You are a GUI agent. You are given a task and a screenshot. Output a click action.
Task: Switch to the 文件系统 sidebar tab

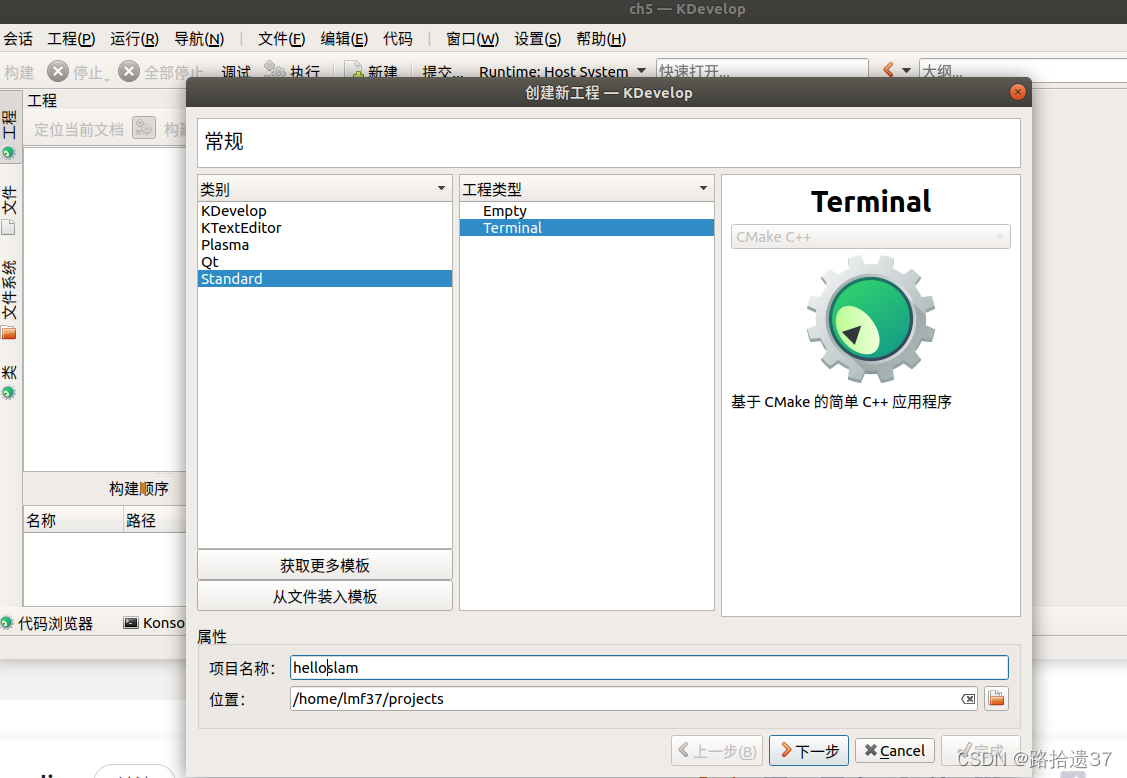pos(9,298)
